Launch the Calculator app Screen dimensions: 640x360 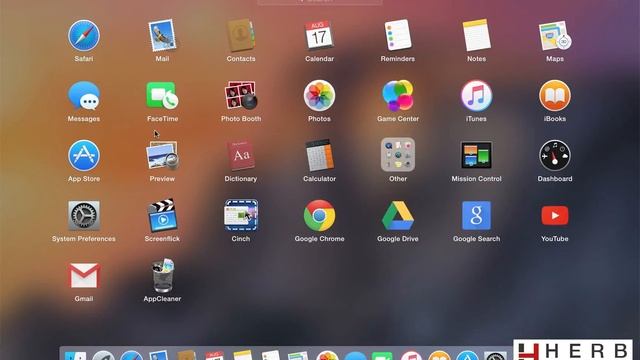coord(319,156)
